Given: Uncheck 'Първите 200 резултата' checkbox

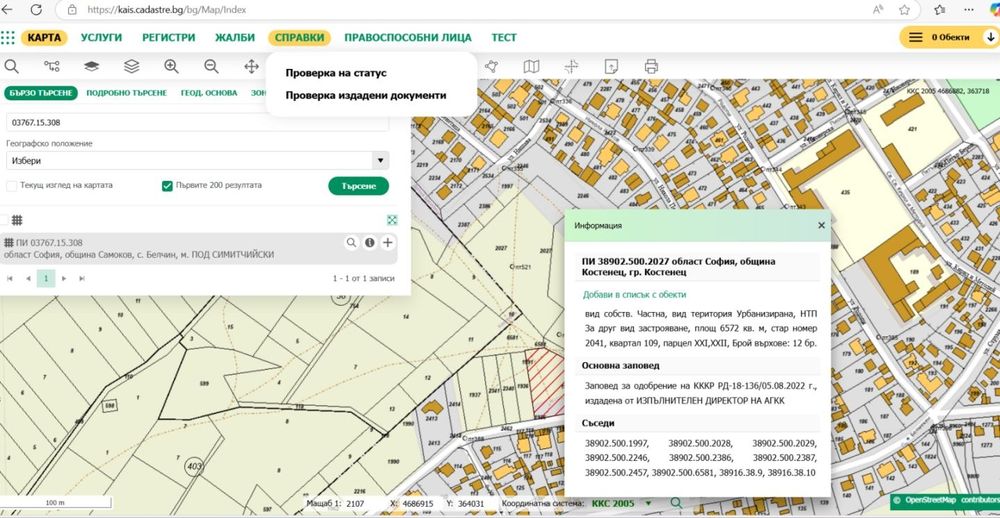Looking at the screenshot, I should click(167, 186).
